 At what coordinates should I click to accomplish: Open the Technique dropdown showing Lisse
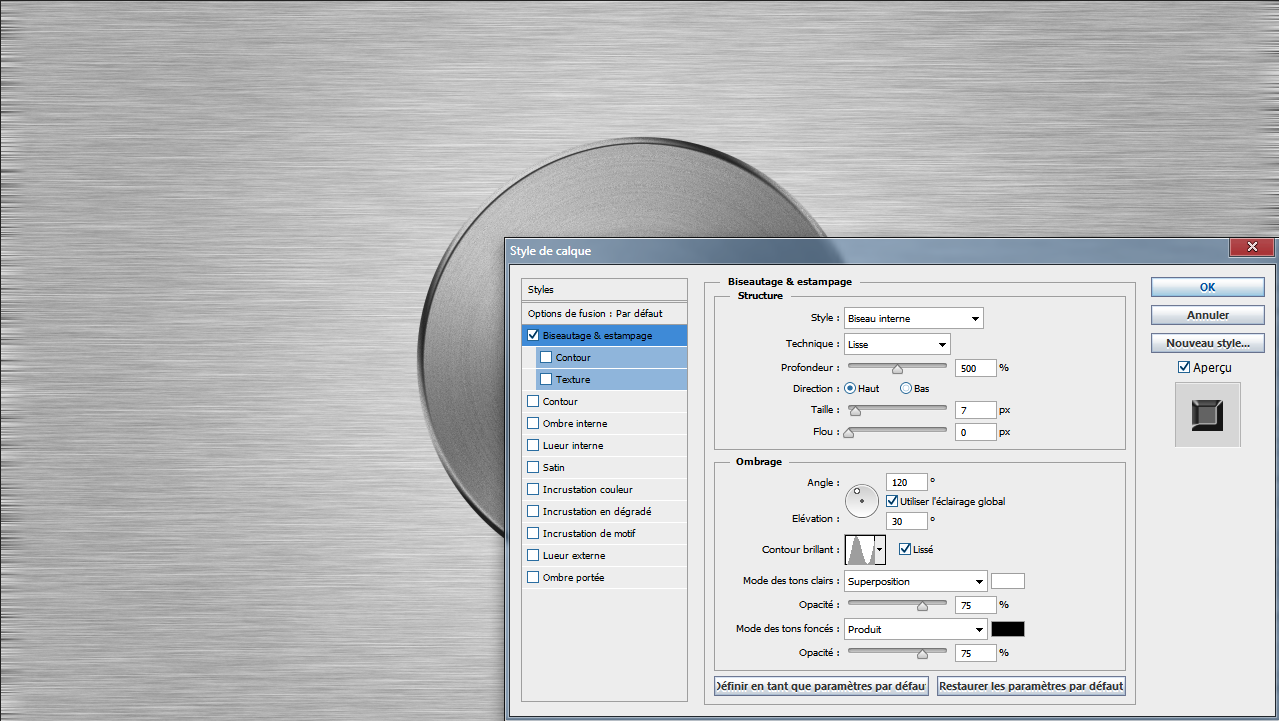(897, 344)
